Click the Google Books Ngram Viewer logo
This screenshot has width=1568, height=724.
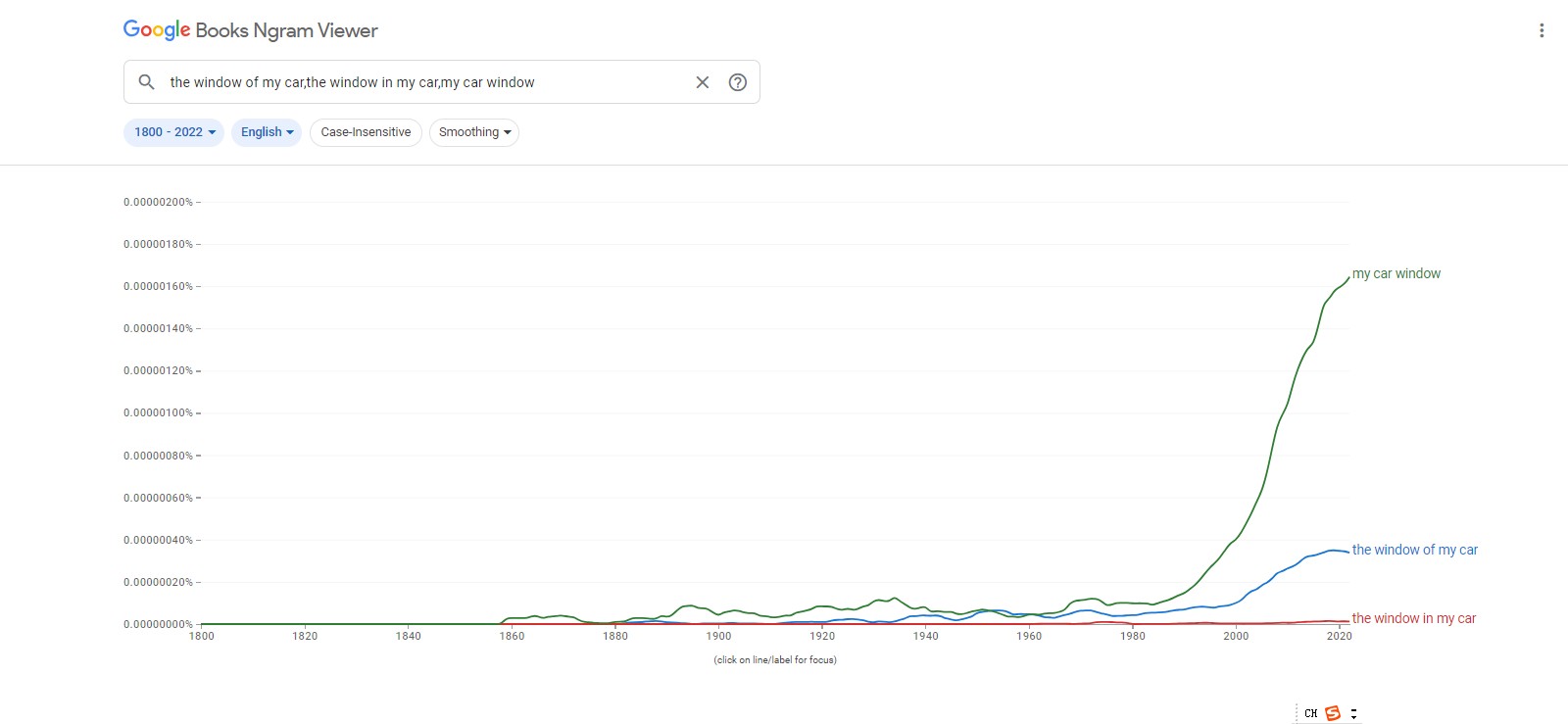251,30
